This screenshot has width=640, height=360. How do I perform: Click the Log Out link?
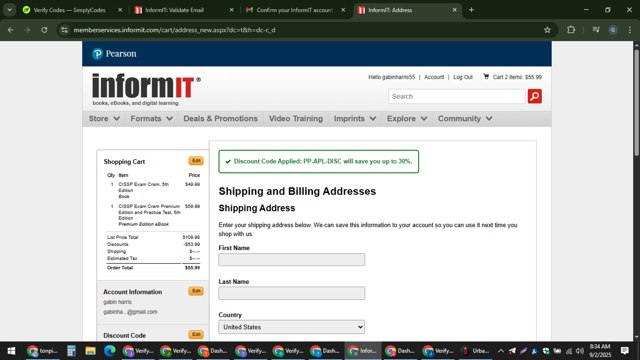(x=463, y=77)
